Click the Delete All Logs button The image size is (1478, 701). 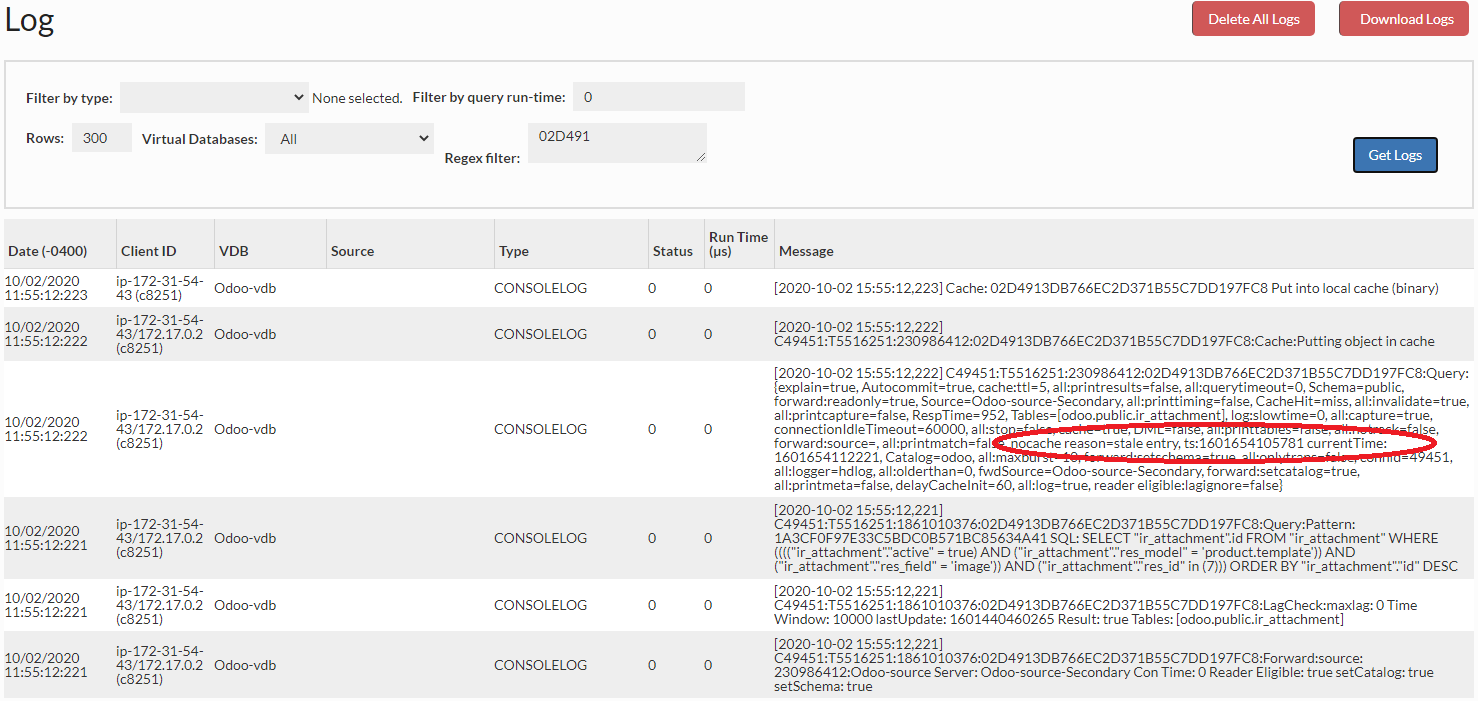1253,19
